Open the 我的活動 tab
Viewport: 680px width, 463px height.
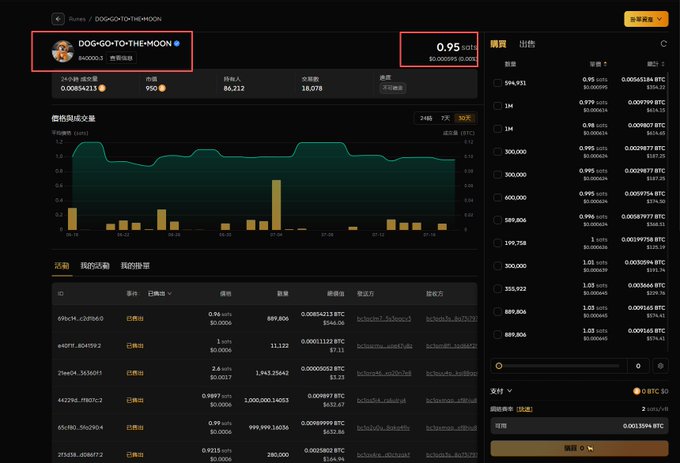[x=95, y=266]
